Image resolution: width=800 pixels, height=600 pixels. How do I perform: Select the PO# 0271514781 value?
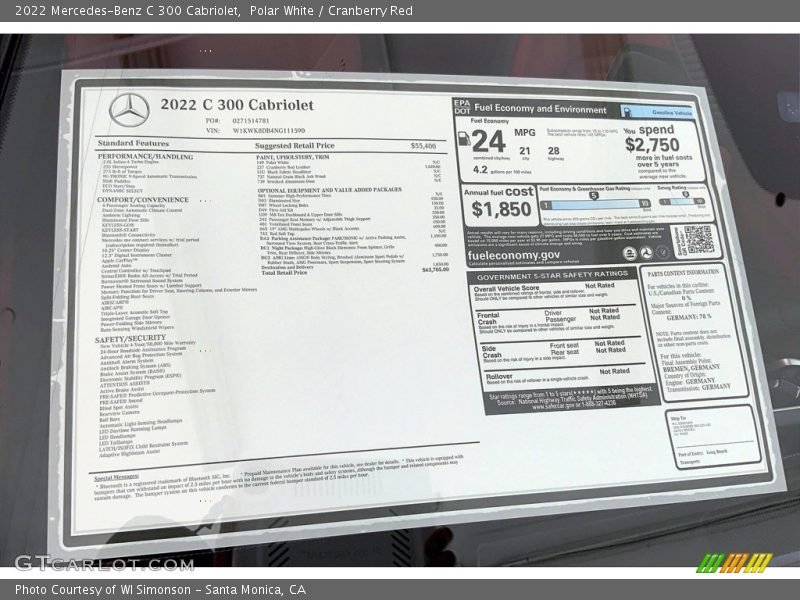click(251, 121)
